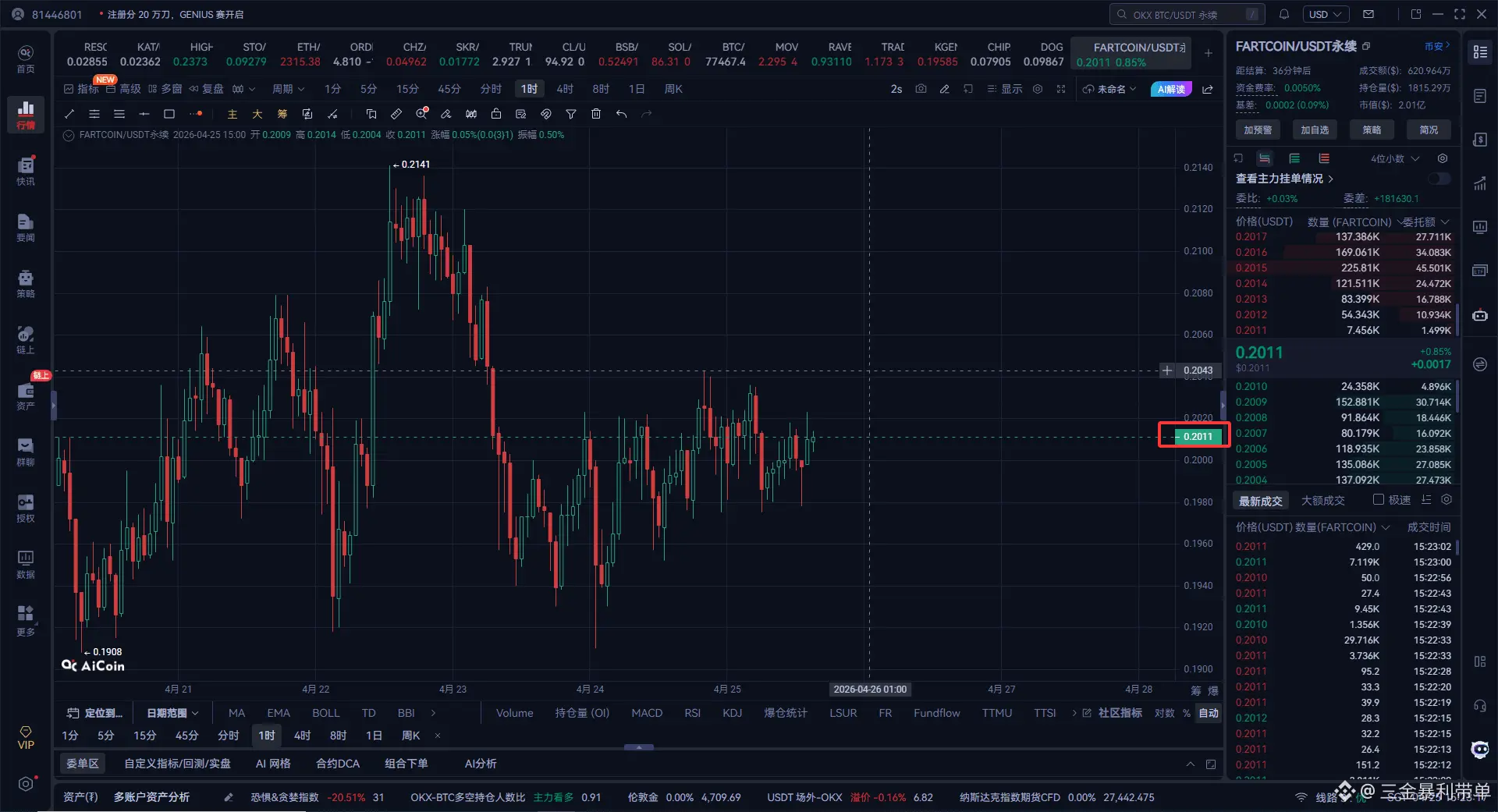Open the 群聊 group chat sidebar icon
Viewport: 1498px width, 812px height.
[x=26, y=451]
